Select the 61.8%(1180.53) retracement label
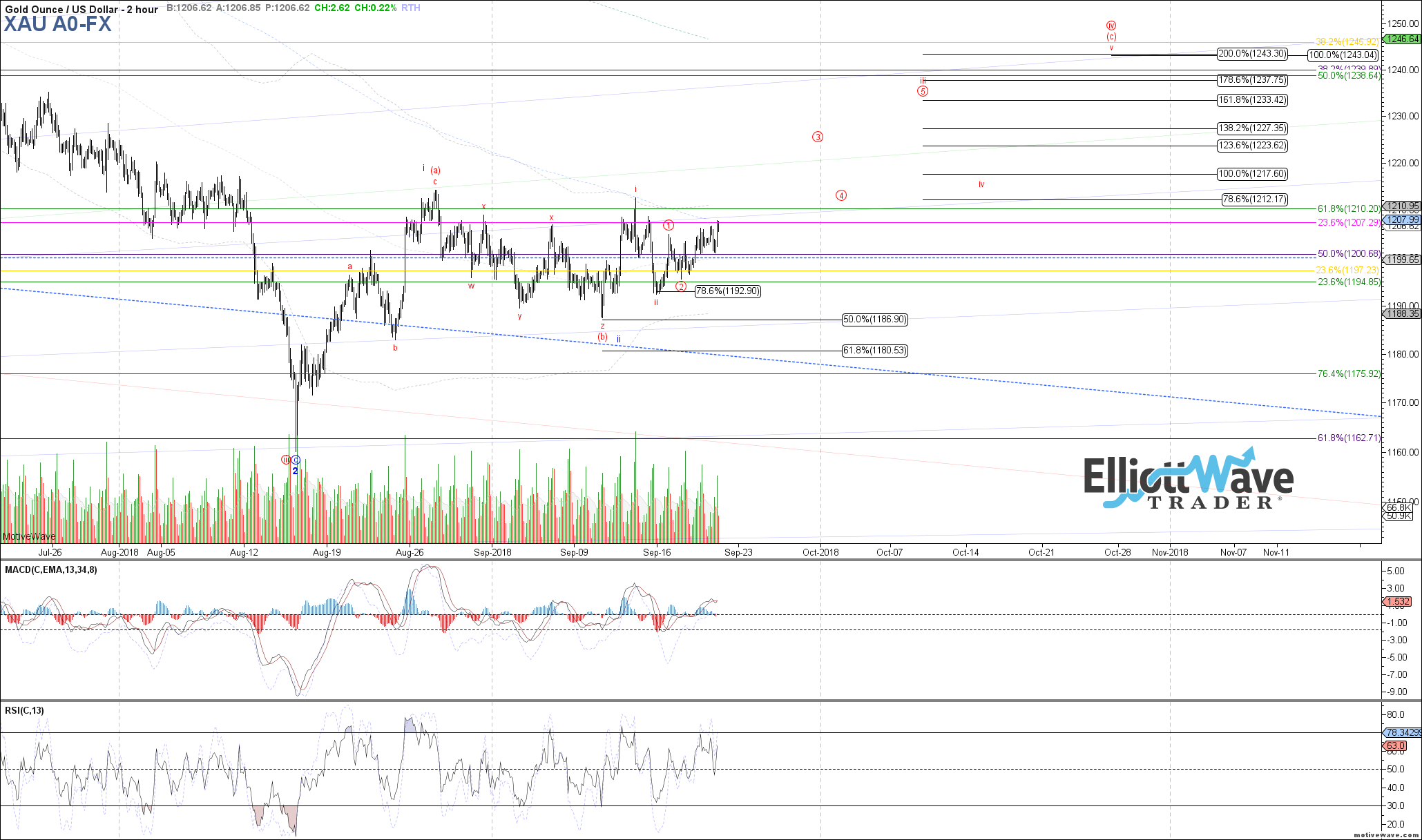This screenshot has width=1422, height=840. (x=875, y=351)
